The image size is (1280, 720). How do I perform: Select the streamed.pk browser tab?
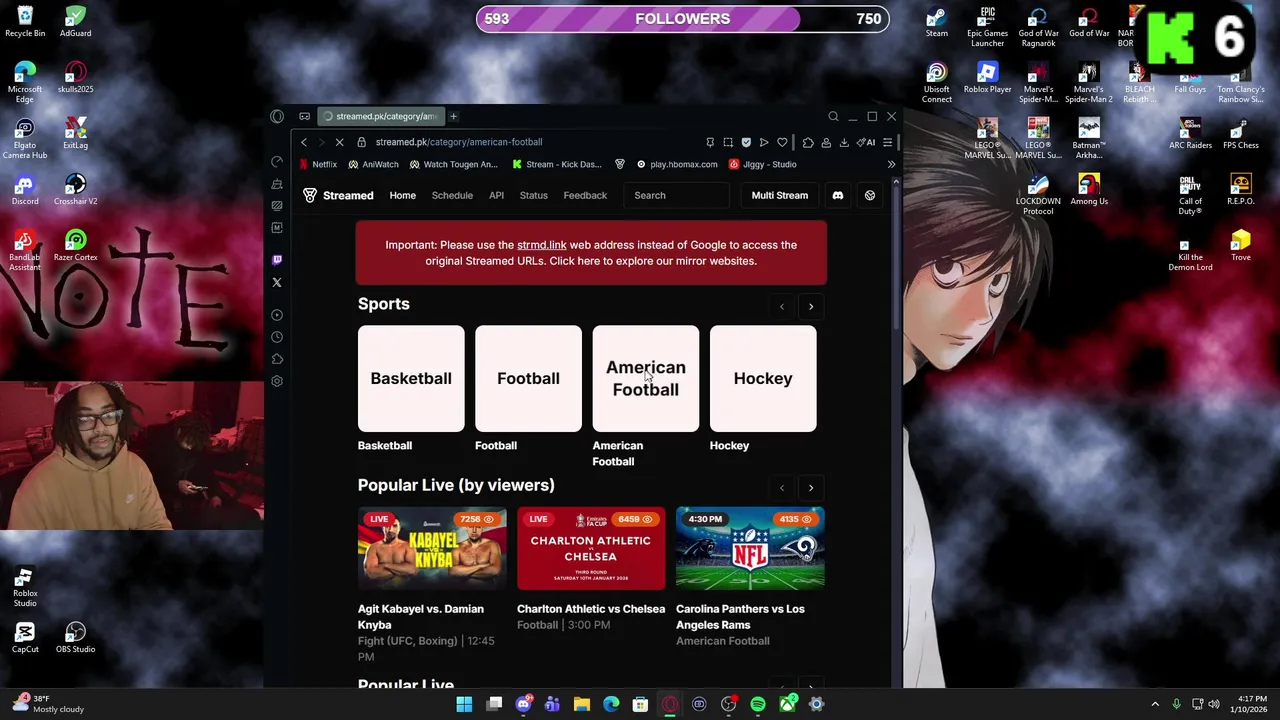click(381, 116)
